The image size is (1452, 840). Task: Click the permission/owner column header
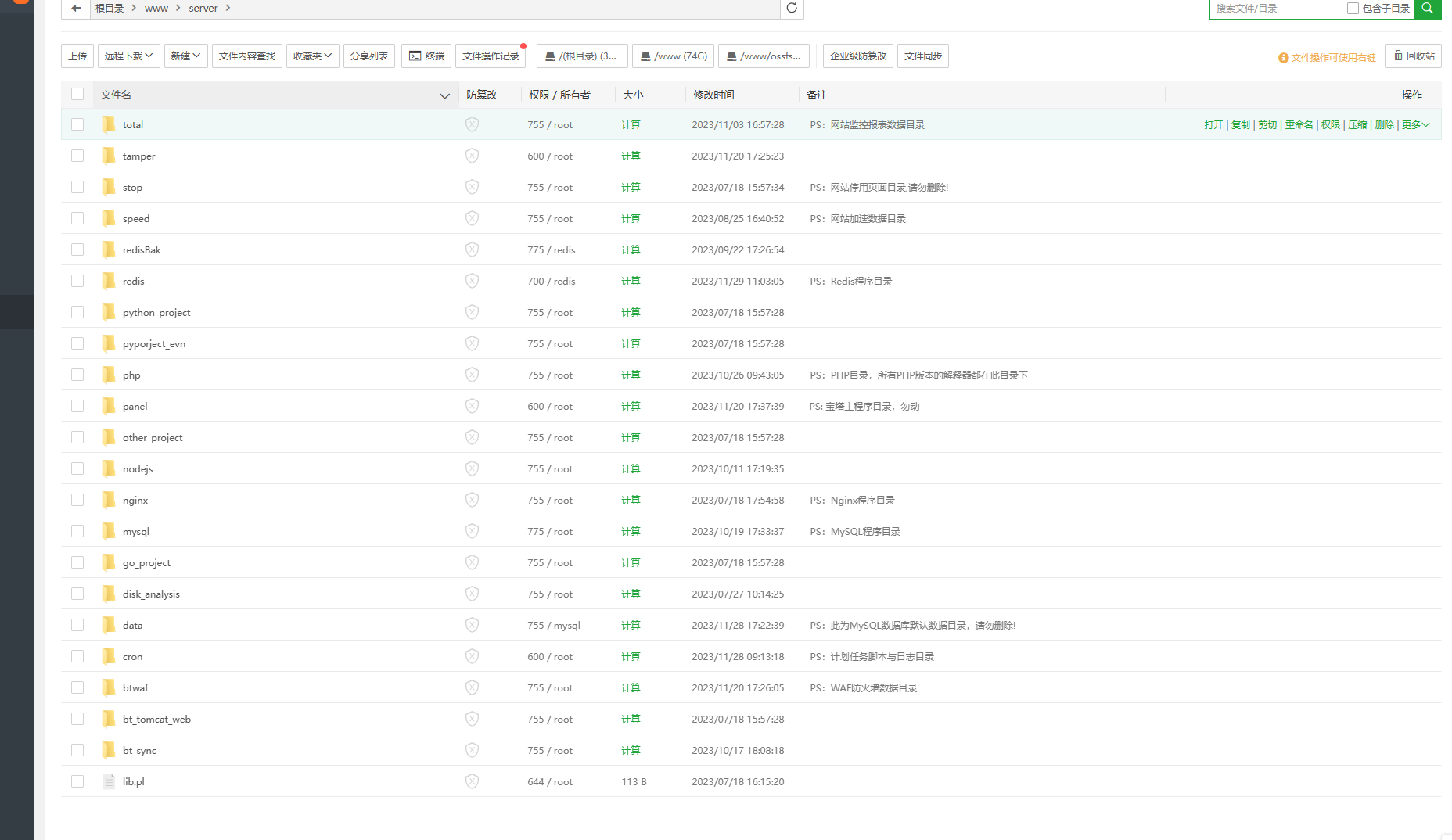coord(559,95)
